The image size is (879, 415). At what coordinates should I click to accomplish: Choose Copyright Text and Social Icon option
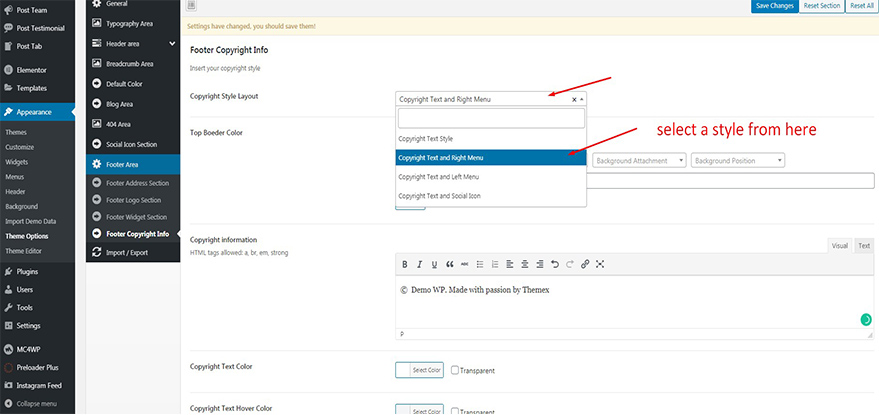click(439, 196)
